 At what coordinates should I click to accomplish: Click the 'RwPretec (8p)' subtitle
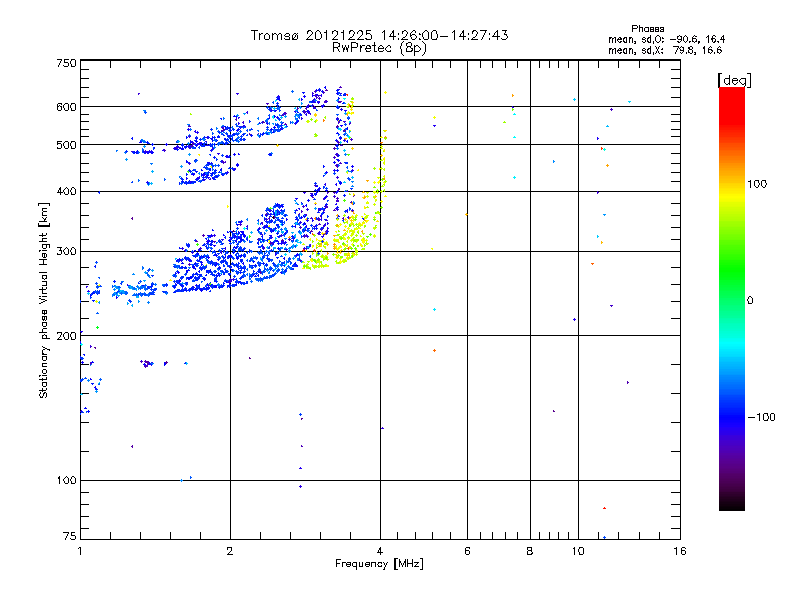[379, 48]
